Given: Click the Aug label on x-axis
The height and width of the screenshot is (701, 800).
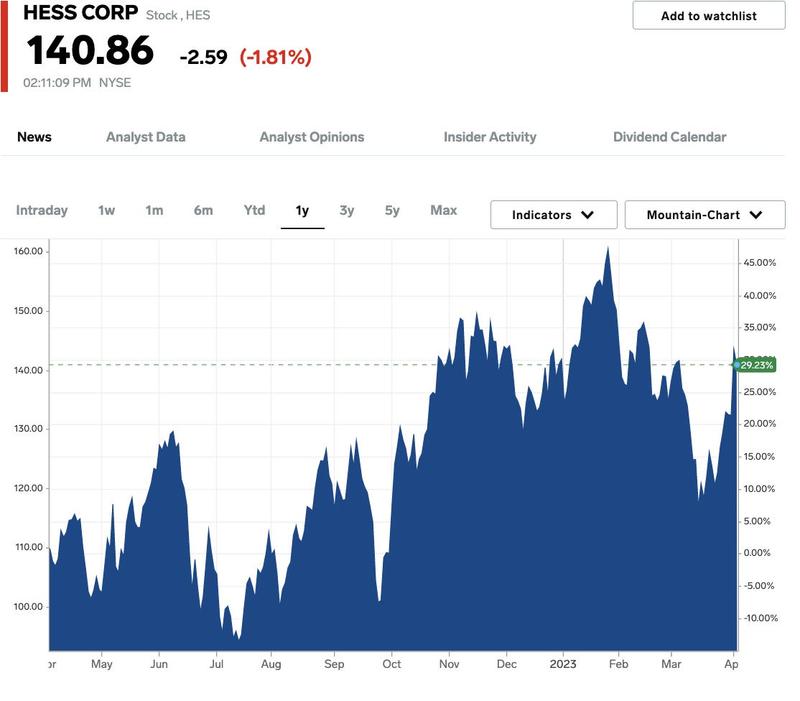Looking at the screenshot, I should [271, 664].
